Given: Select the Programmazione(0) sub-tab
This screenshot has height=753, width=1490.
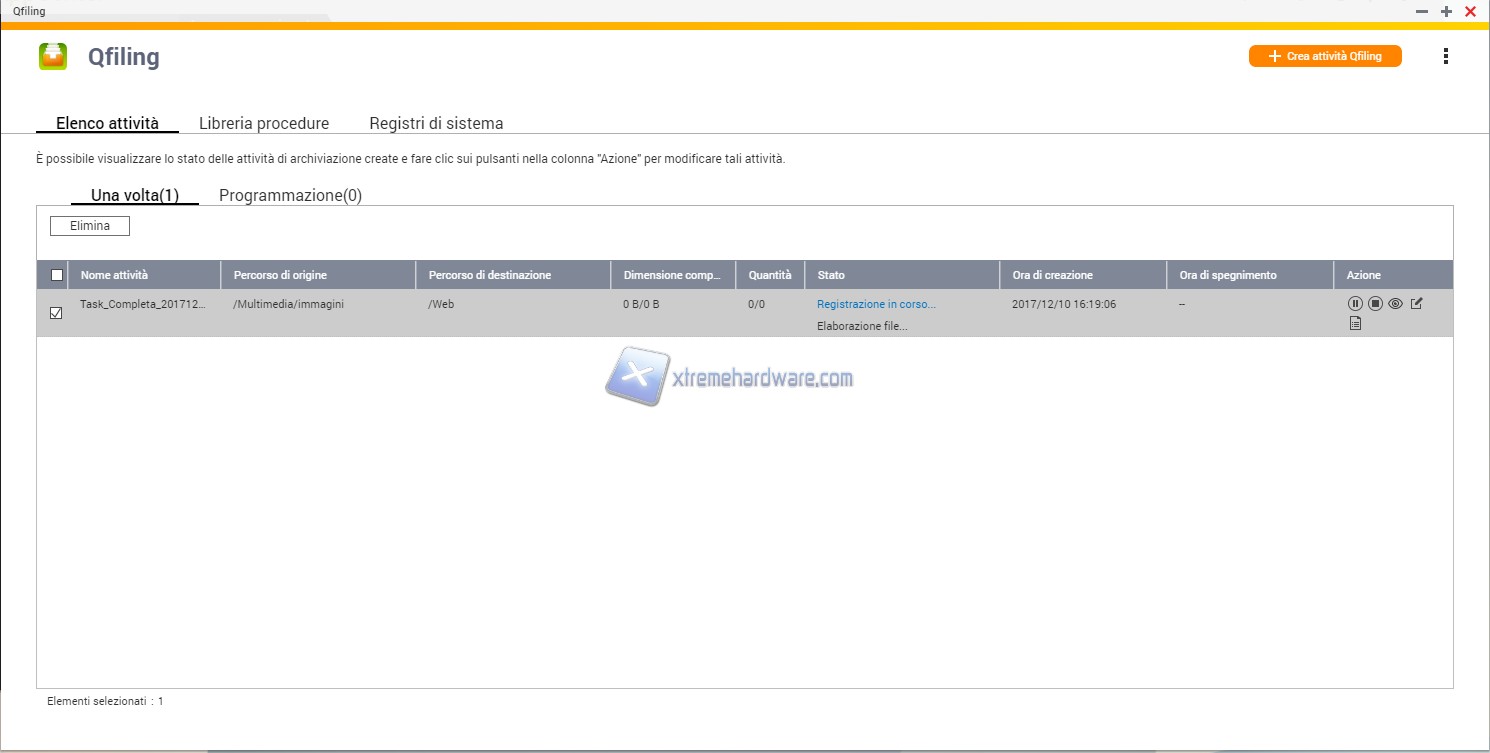Looking at the screenshot, I should tap(290, 196).
